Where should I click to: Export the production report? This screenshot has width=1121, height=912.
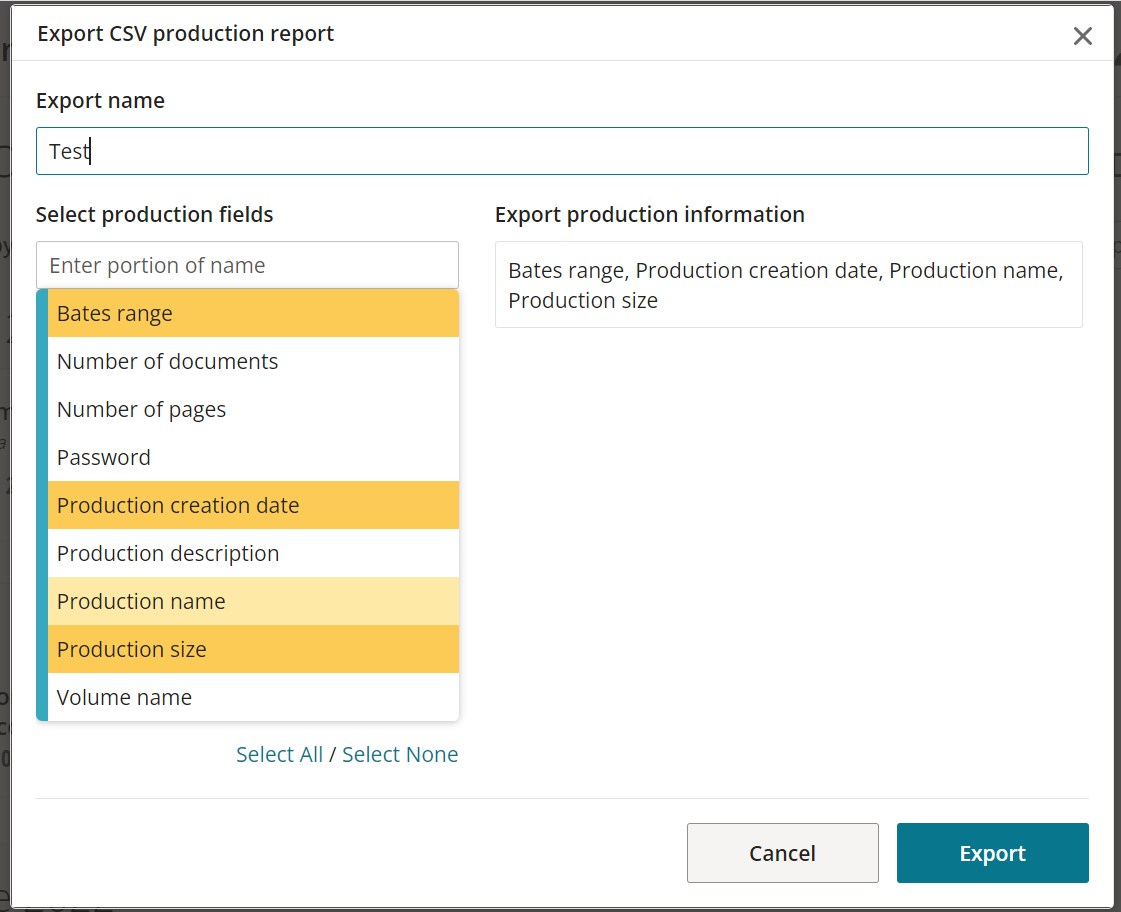[x=992, y=853]
